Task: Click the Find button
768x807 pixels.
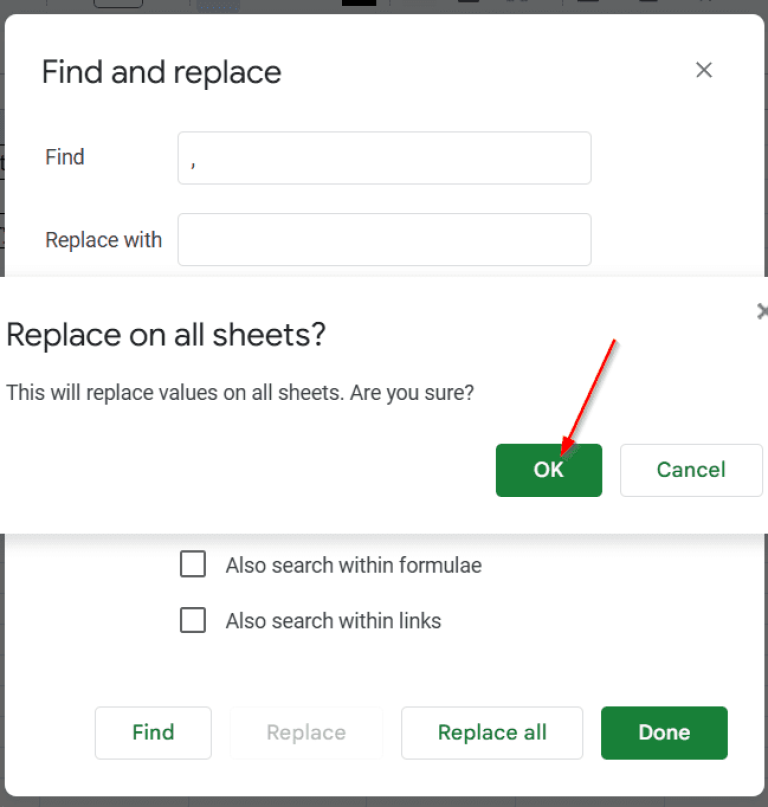Action: [x=152, y=733]
